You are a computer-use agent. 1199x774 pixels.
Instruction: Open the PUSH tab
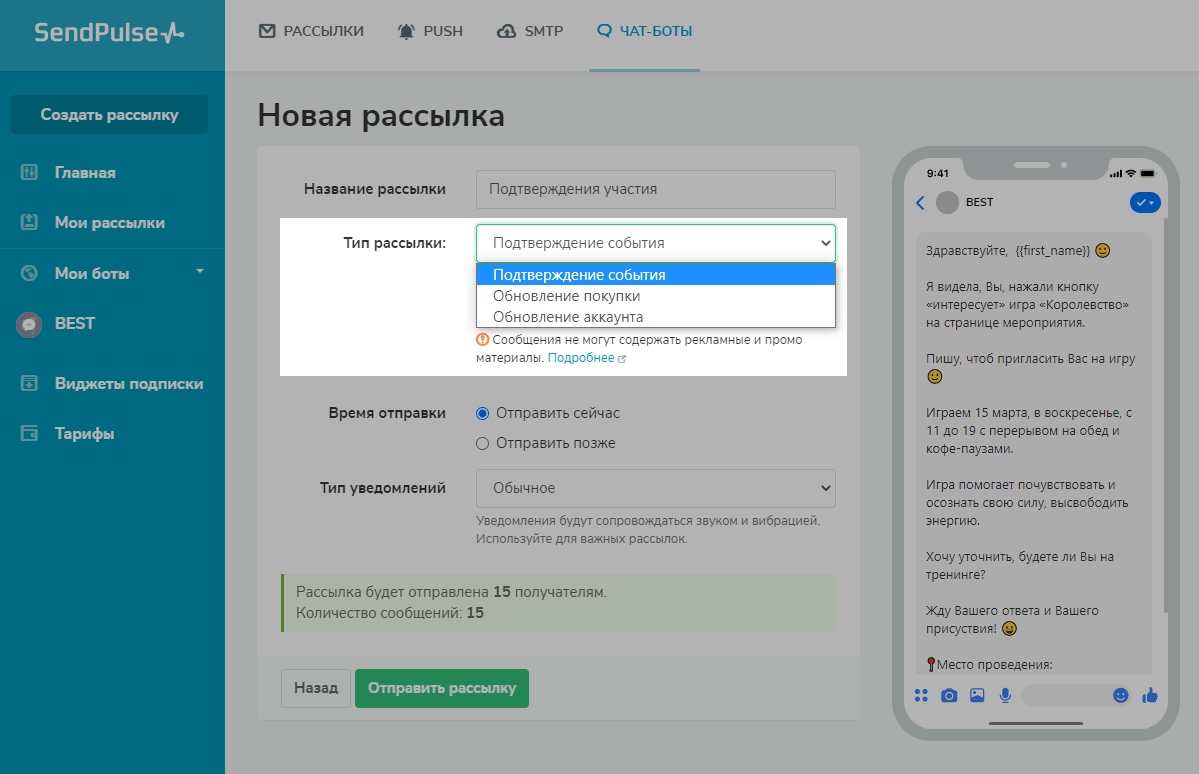430,31
